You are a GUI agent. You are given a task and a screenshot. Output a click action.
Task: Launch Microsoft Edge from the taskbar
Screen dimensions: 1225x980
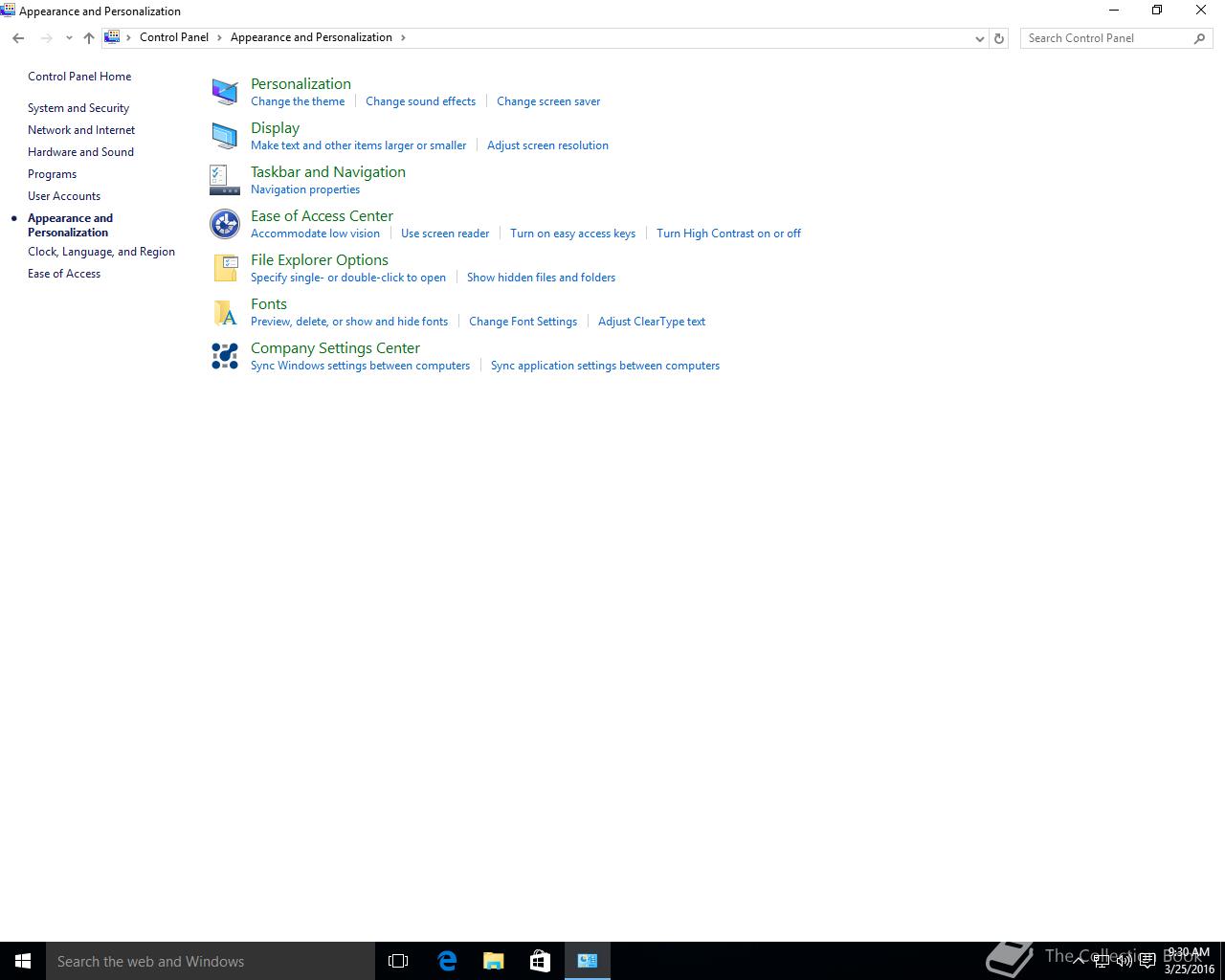(x=446, y=961)
